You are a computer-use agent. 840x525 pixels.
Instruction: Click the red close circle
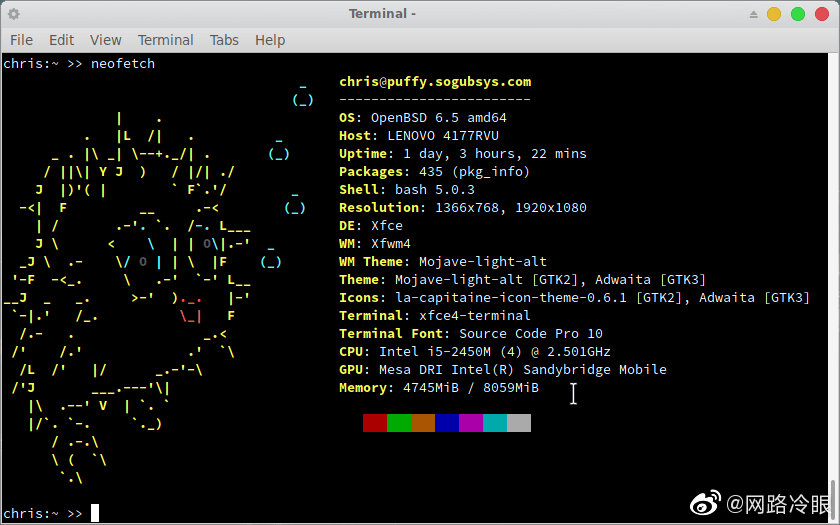(821, 14)
